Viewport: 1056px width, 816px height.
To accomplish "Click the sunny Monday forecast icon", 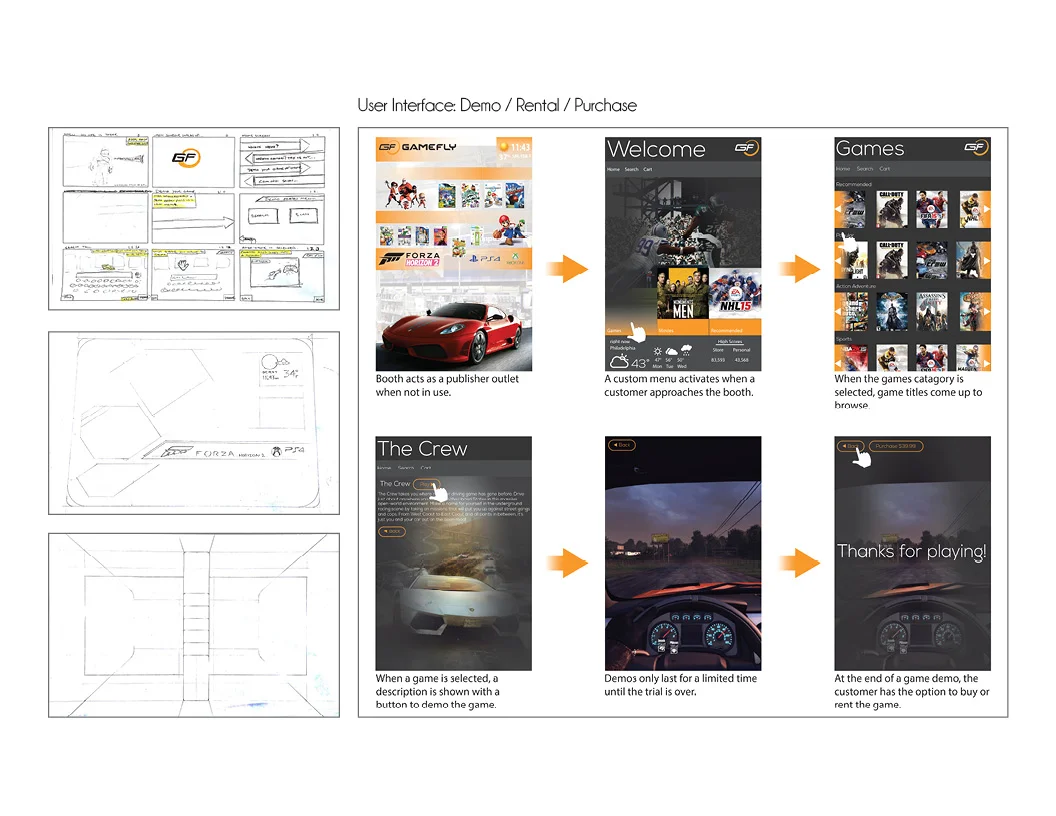I will [657, 351].
